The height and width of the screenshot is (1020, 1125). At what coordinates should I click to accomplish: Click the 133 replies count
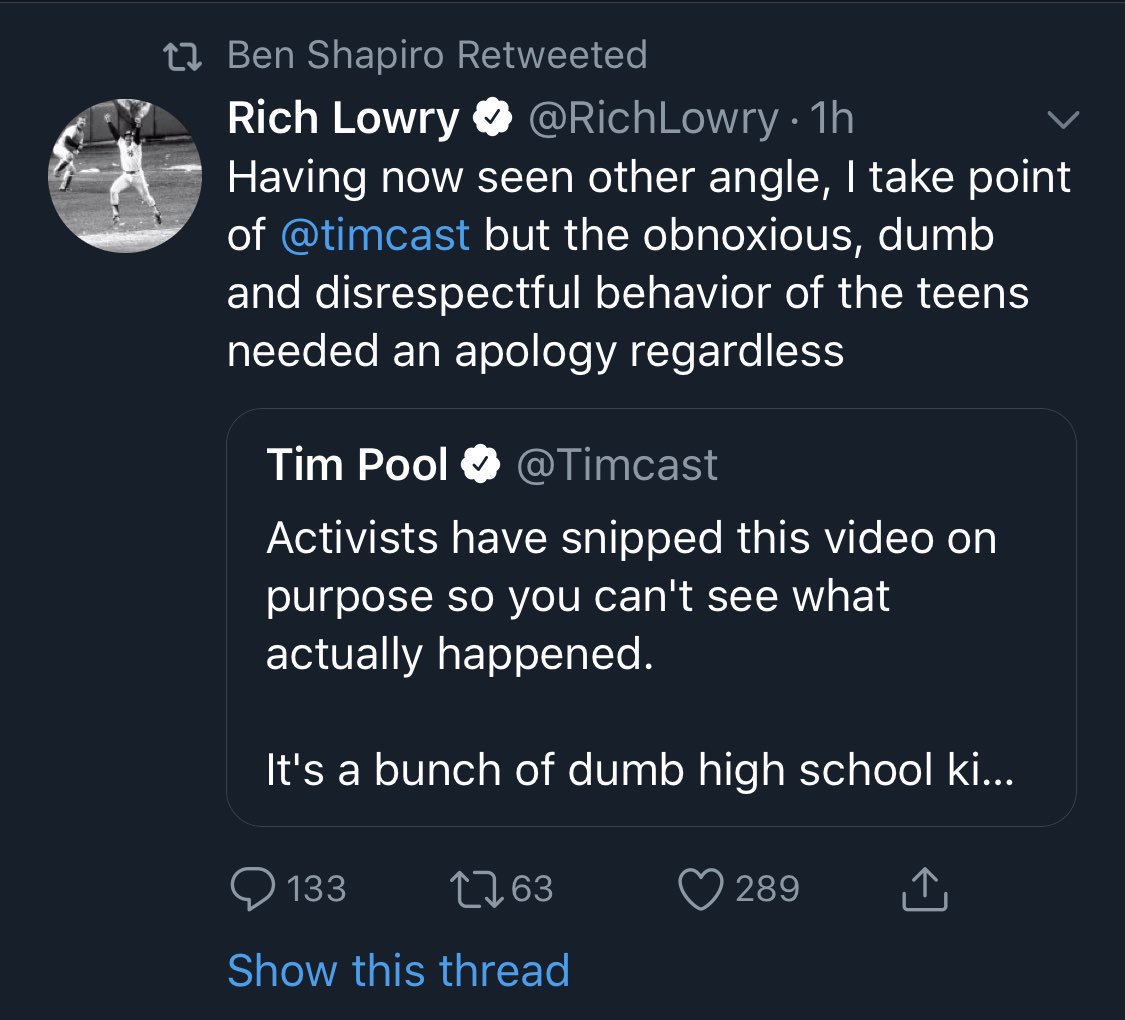316,889
